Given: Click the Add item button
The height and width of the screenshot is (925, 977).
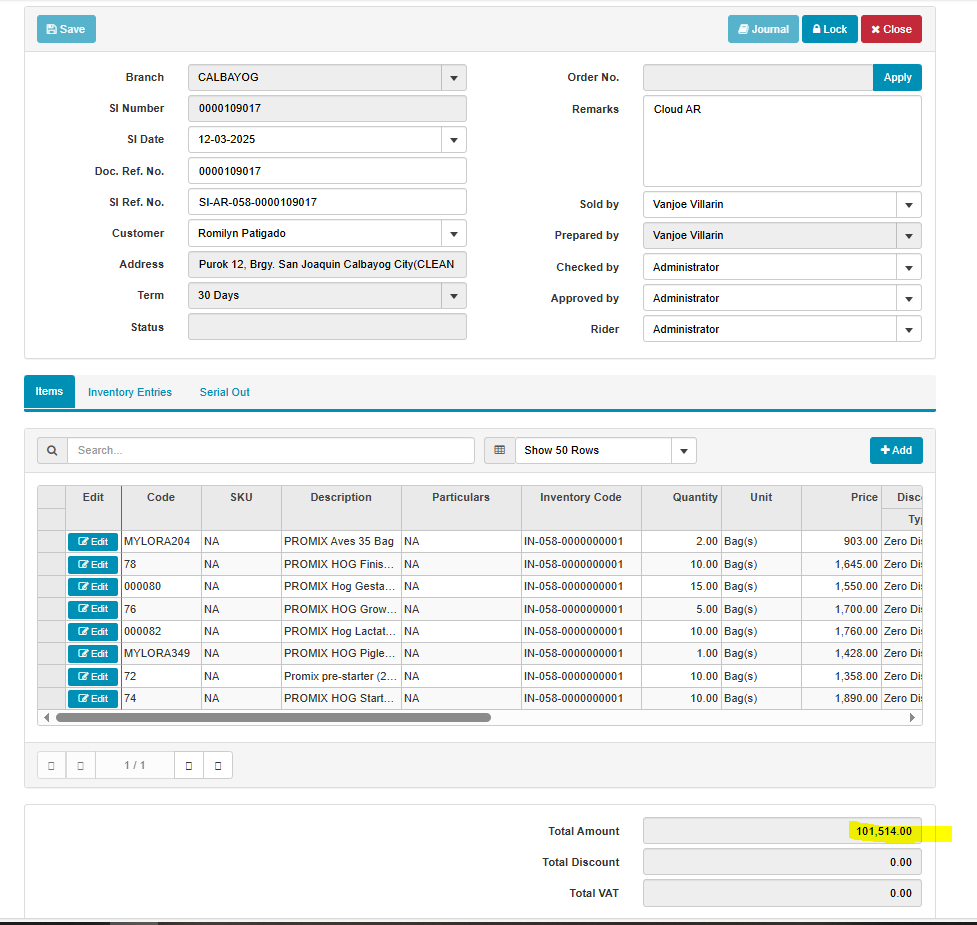Looking at the screenshot, I should click(x=896, y=451).
